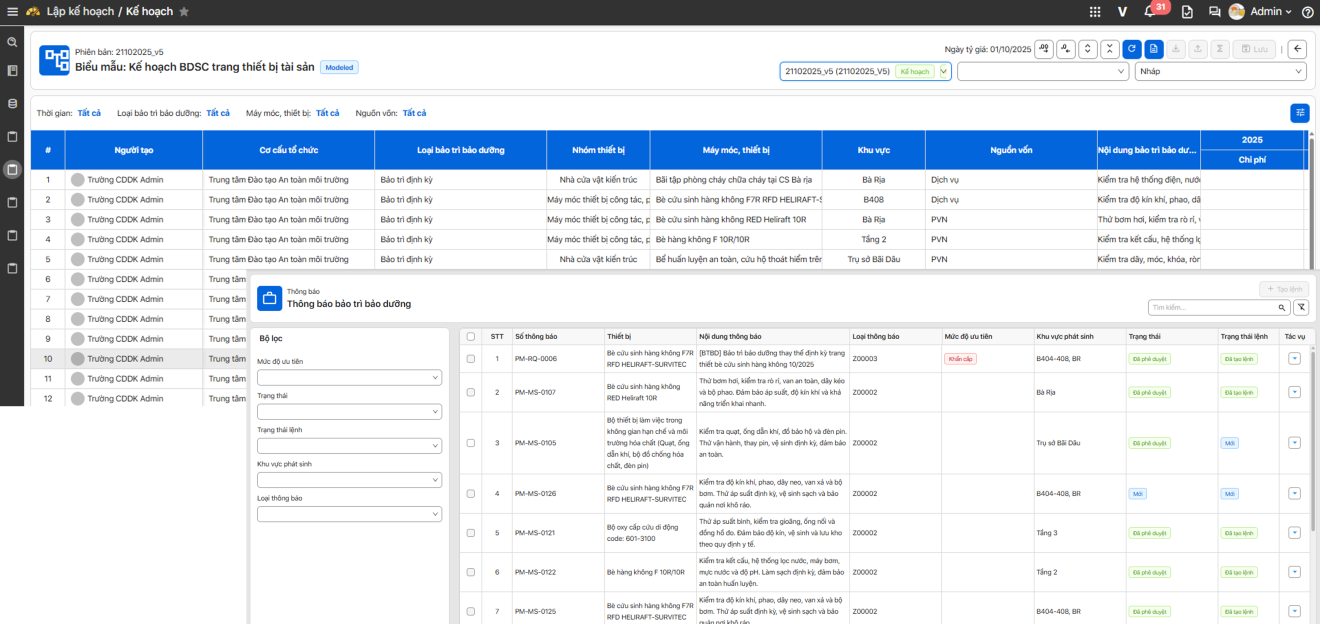Click the database icon in left sidebar
Viewport: 1320px width, 624px height.
click(12, 103)
